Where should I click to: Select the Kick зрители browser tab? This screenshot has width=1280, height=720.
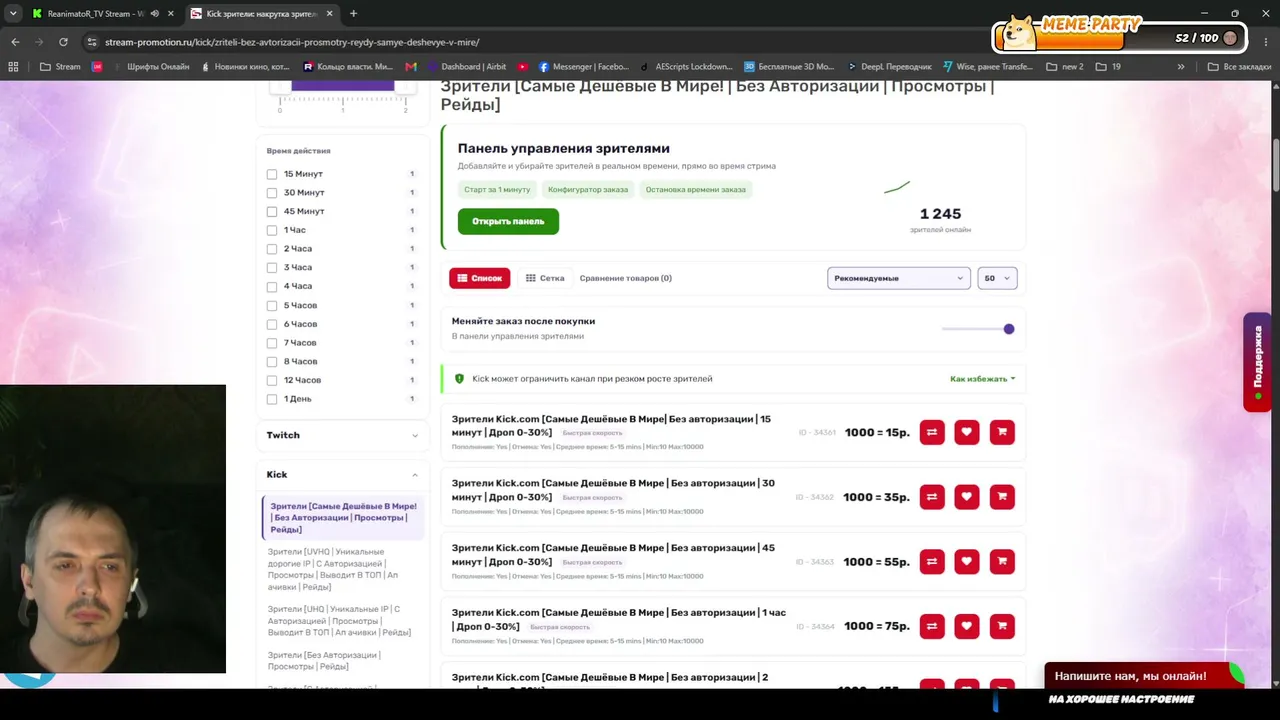(262, 14)
